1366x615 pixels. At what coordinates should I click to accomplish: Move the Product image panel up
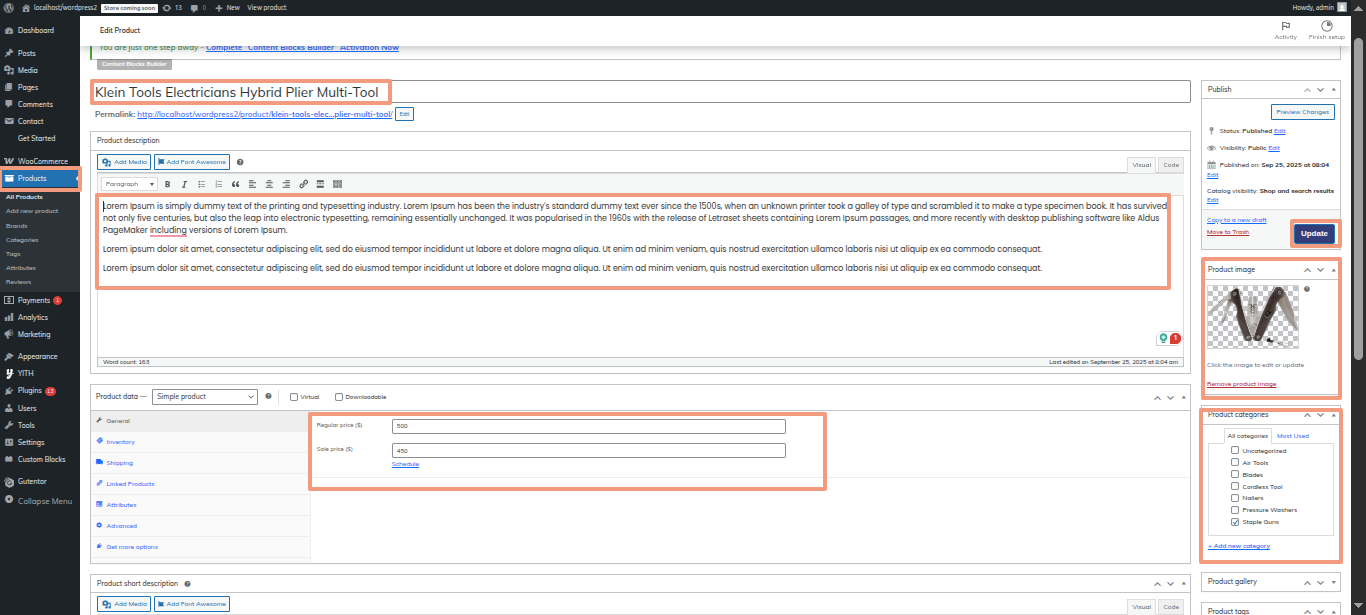click(x=1307, y=270)
